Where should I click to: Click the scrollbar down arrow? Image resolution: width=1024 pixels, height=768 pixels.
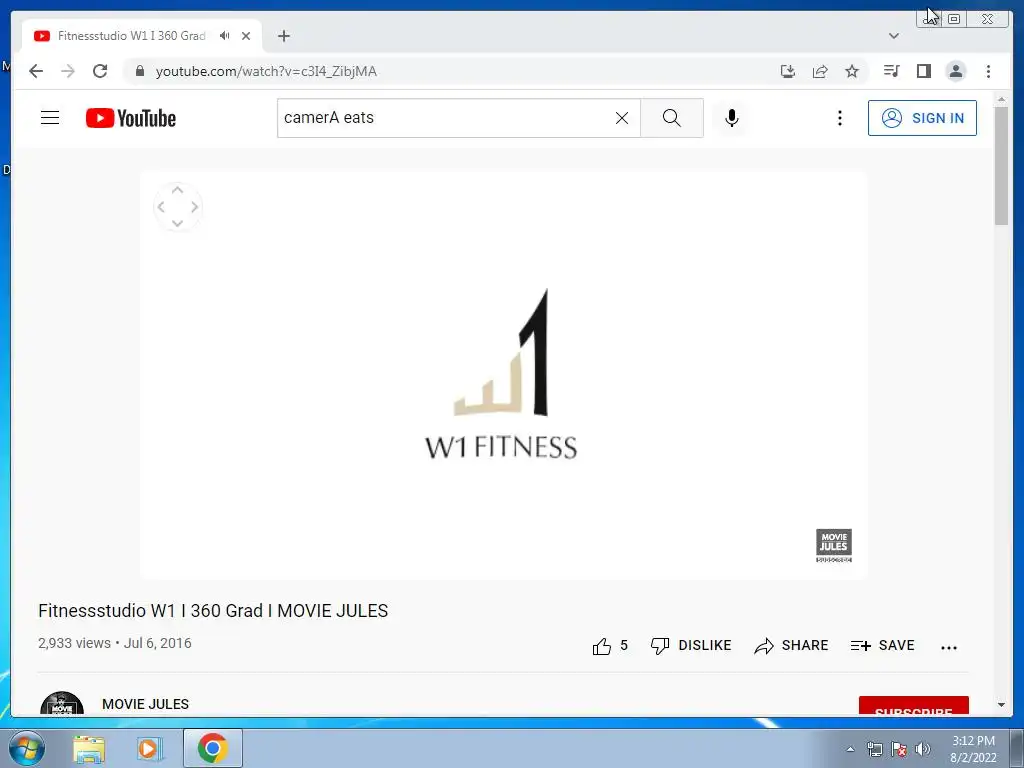1001,705
